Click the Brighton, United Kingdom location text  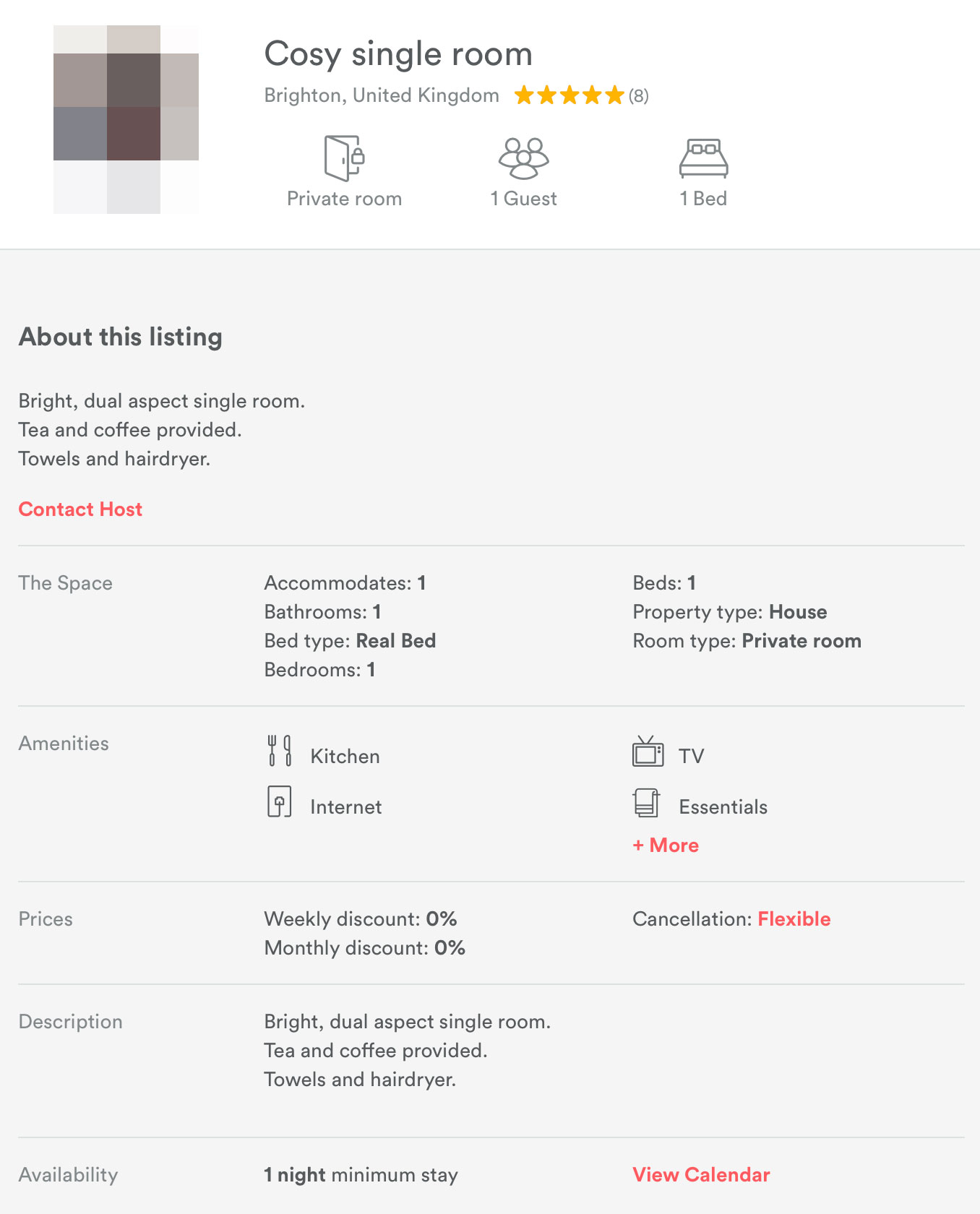[x=382, y=95]
